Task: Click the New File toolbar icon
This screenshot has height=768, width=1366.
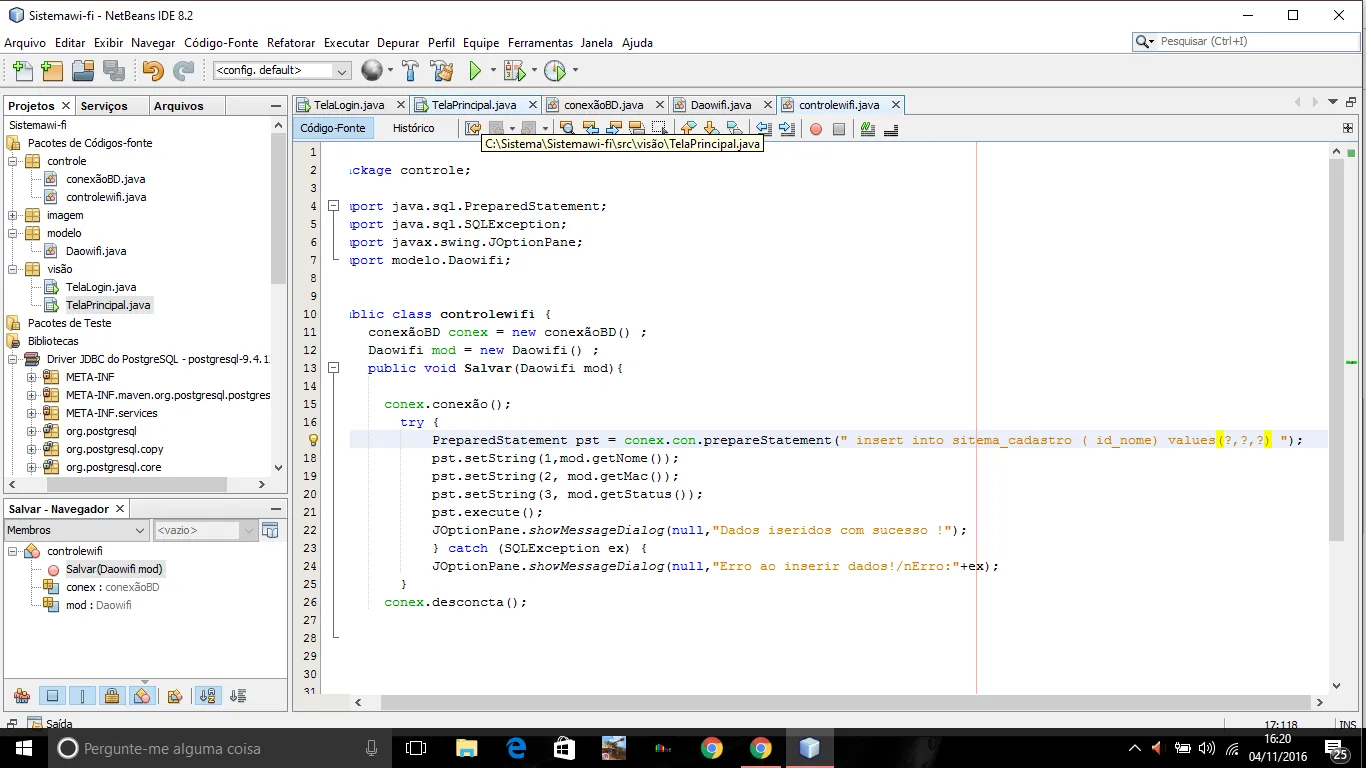Action: [22, 71]
